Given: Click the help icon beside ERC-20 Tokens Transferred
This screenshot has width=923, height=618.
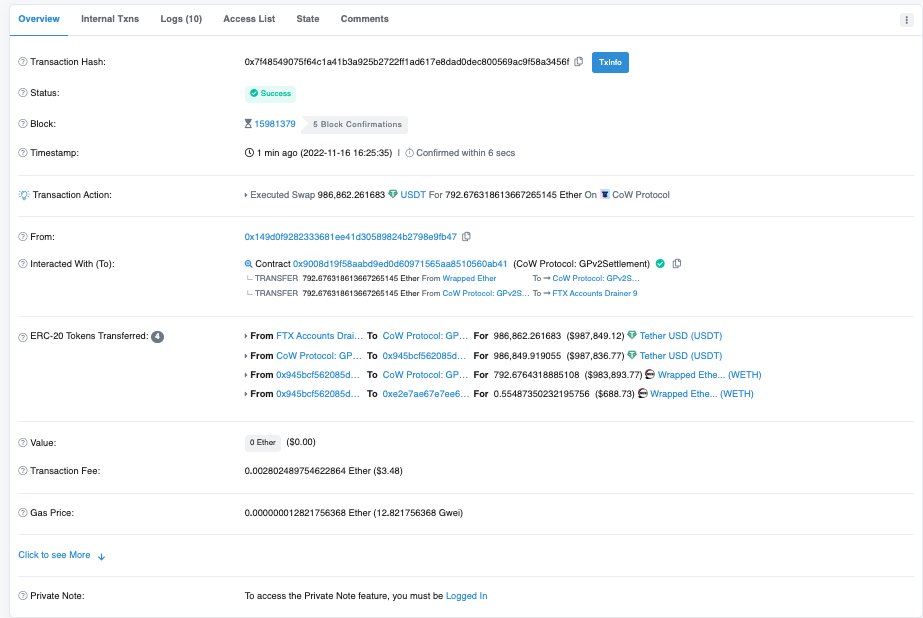Looking at the screenshot, I should coord(23,337).
